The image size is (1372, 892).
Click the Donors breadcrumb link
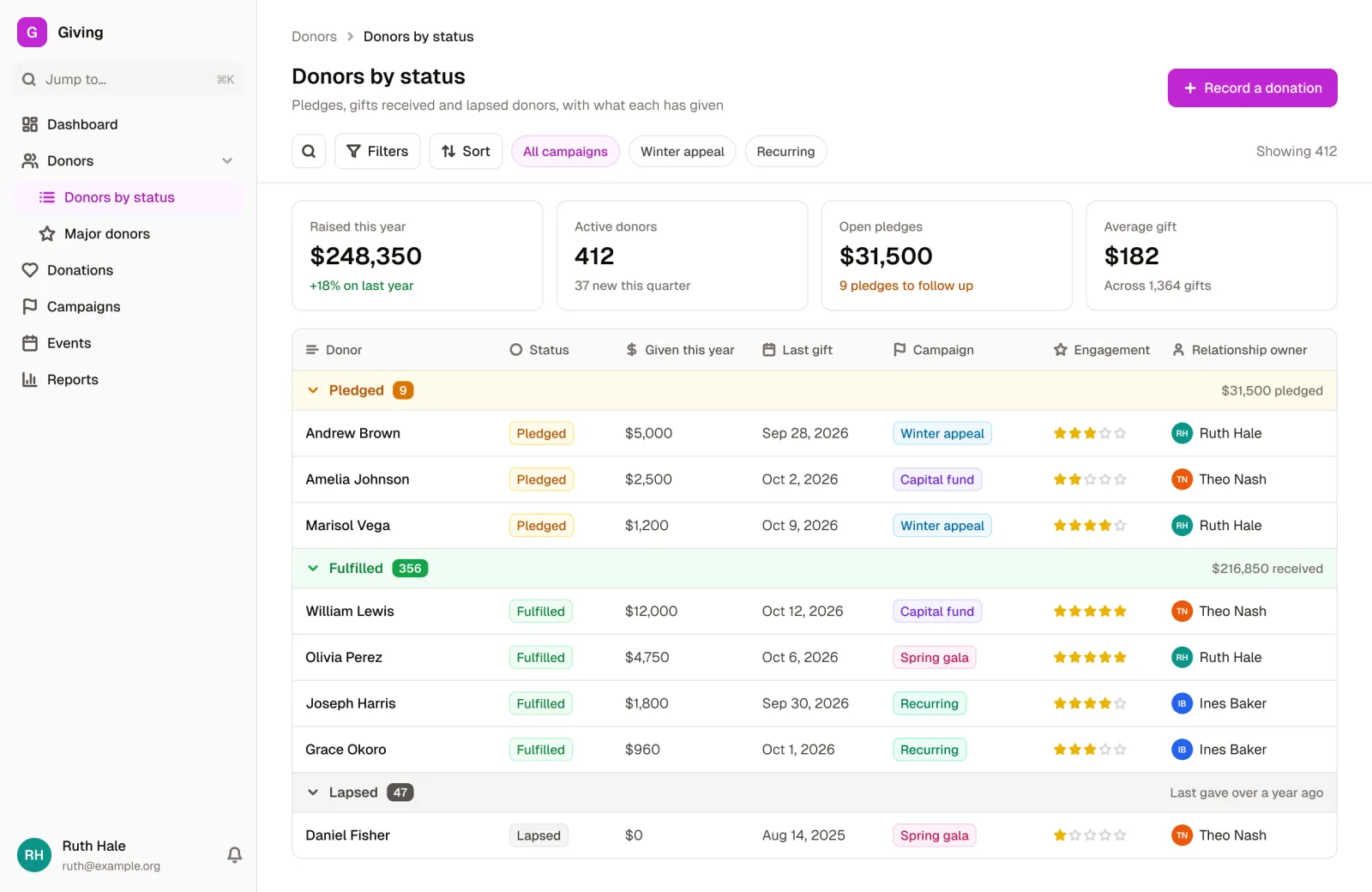314,36
